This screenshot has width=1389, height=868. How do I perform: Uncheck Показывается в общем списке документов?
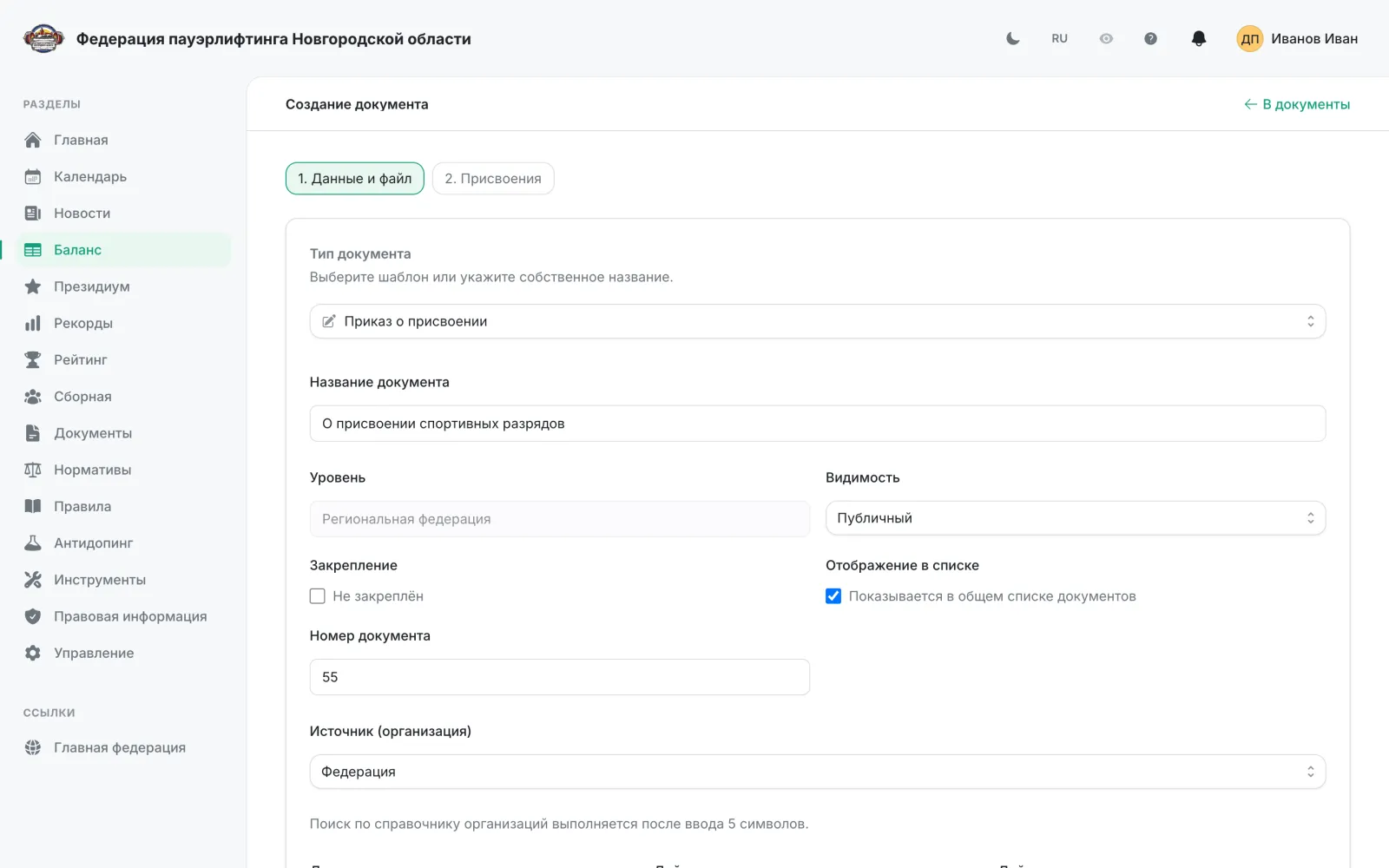click(x=833, y=596)
